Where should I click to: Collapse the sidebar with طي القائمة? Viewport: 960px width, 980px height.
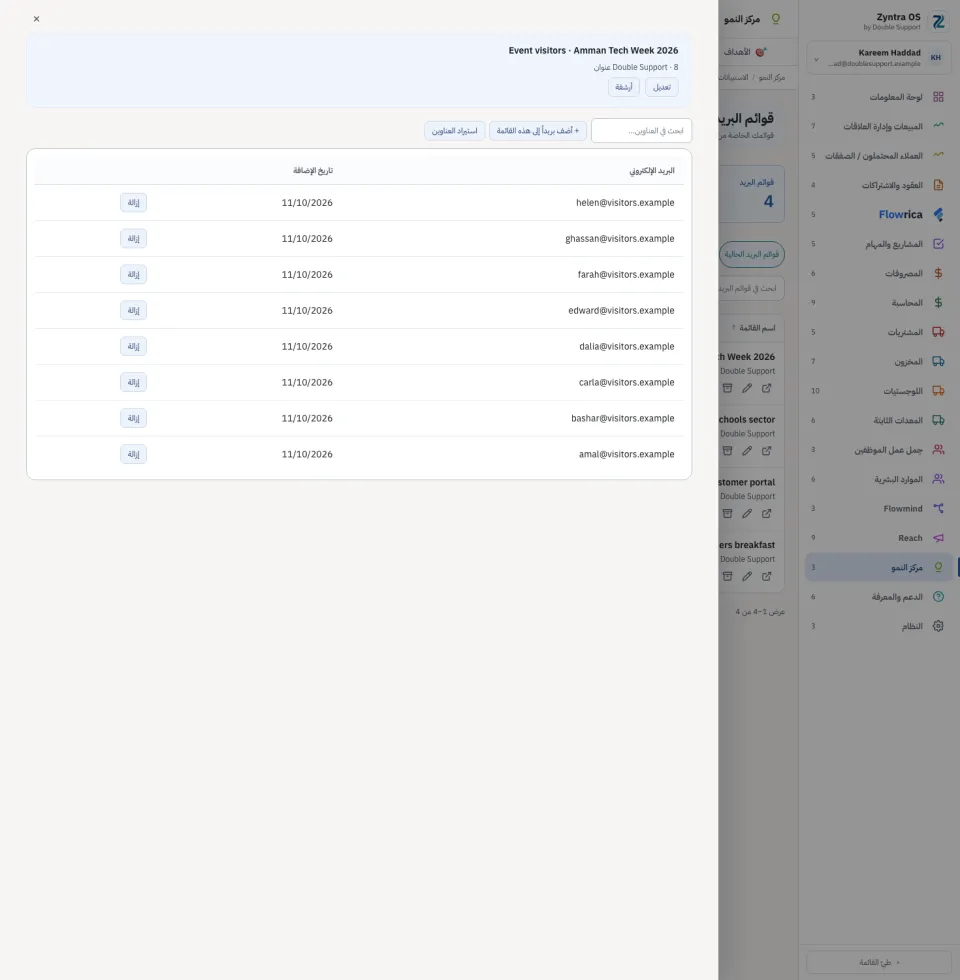[x=879, y=962]
